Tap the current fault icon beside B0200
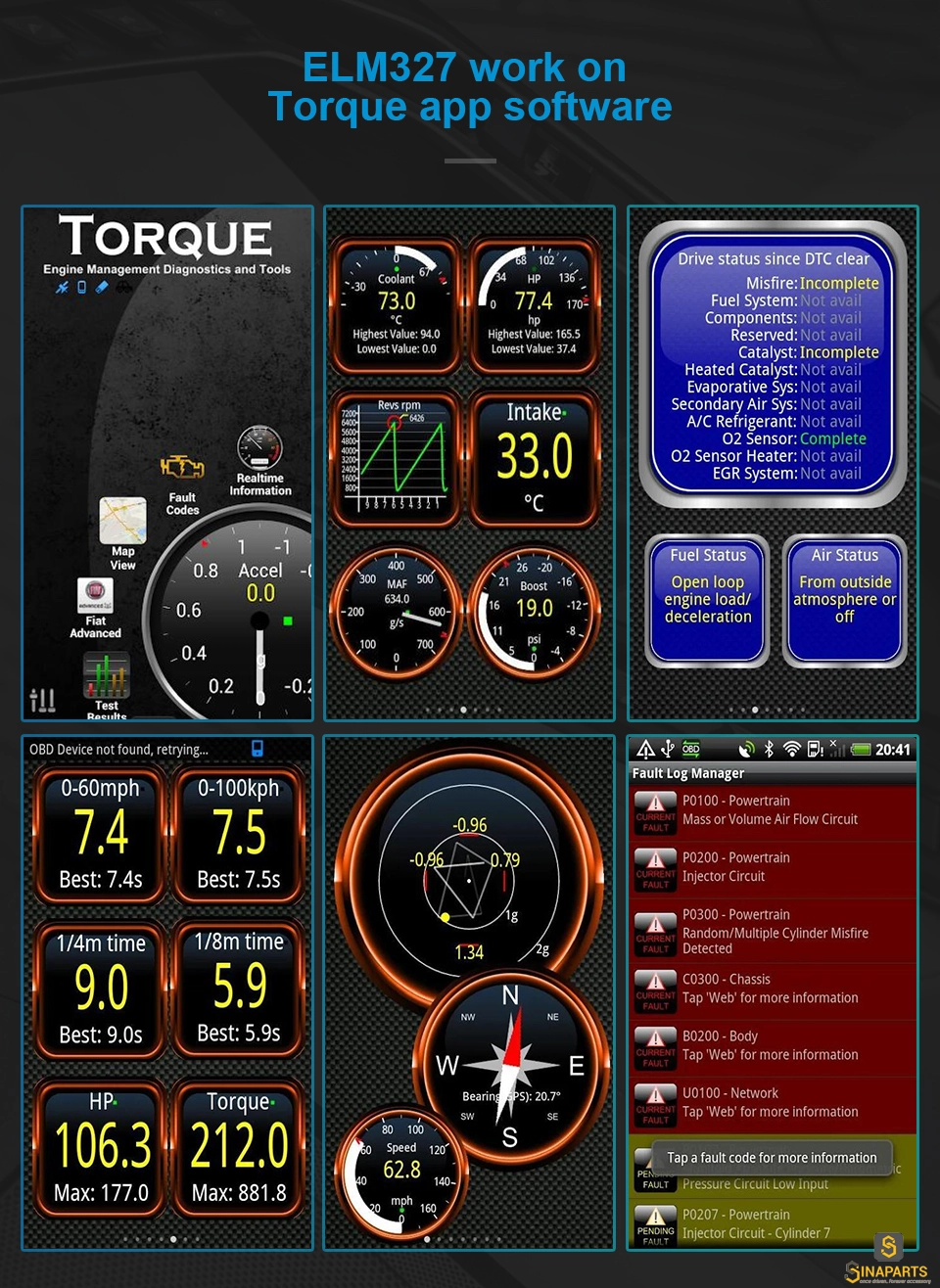The width and height of the screenshot is (940, 1288). click(x=656, y=1047)
